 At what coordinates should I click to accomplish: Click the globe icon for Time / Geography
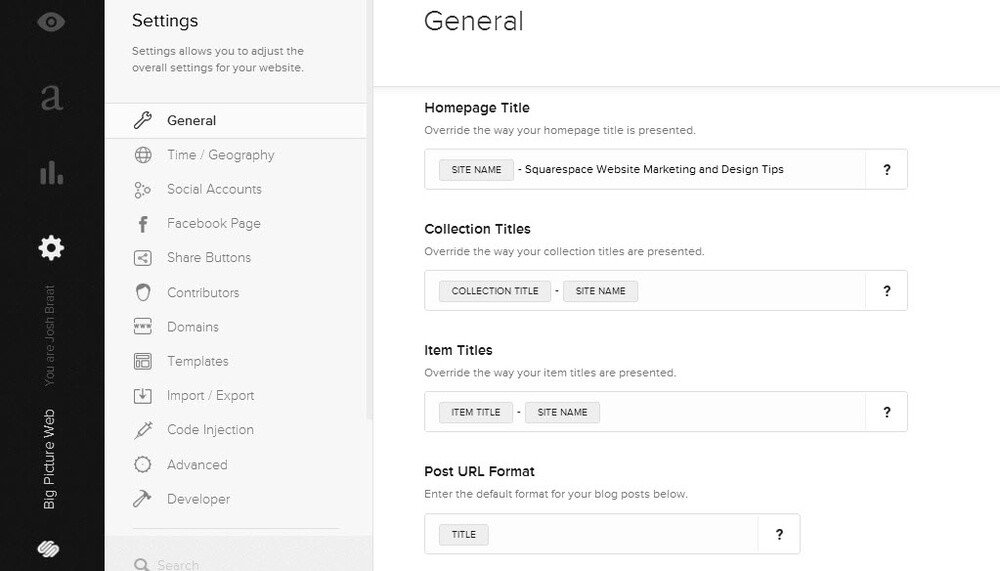[x=143, y=155]
